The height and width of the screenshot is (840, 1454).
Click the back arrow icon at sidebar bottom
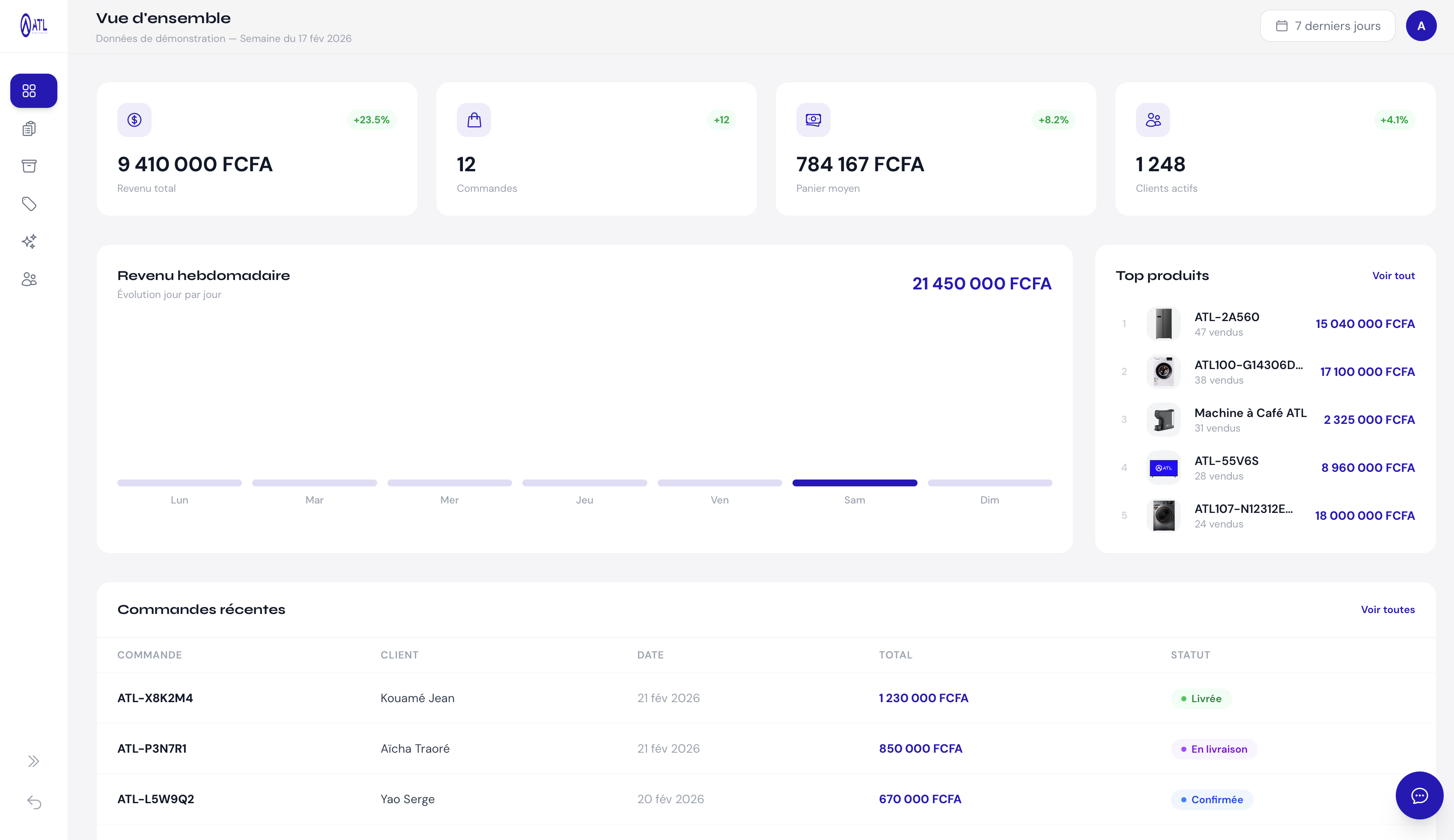coord(34,802)
